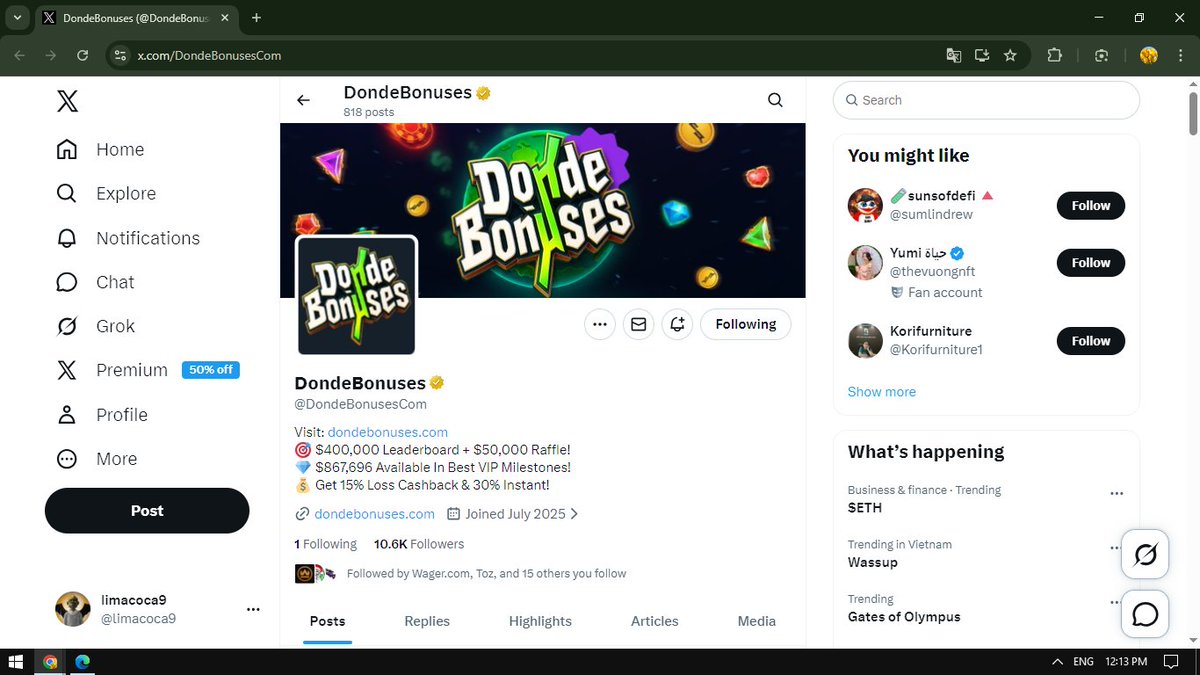Viewport: 1200px width, 675px height.
Task: Follow Yumi @thevuongnft
Action: click(x=1091, y=263)
